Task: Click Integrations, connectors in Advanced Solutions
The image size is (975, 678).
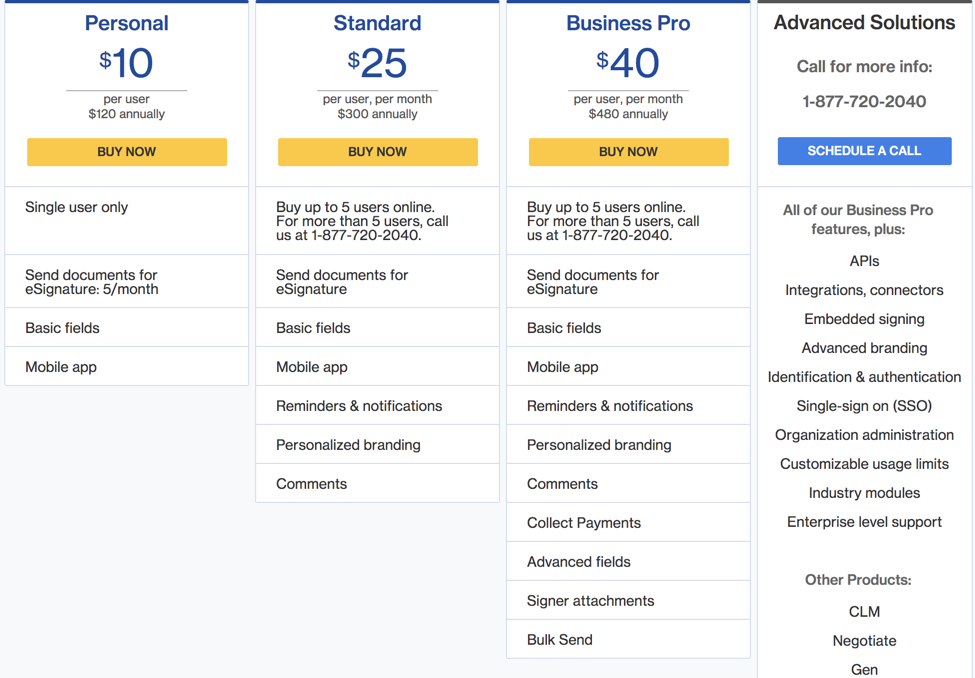Action: coord(864,290)
